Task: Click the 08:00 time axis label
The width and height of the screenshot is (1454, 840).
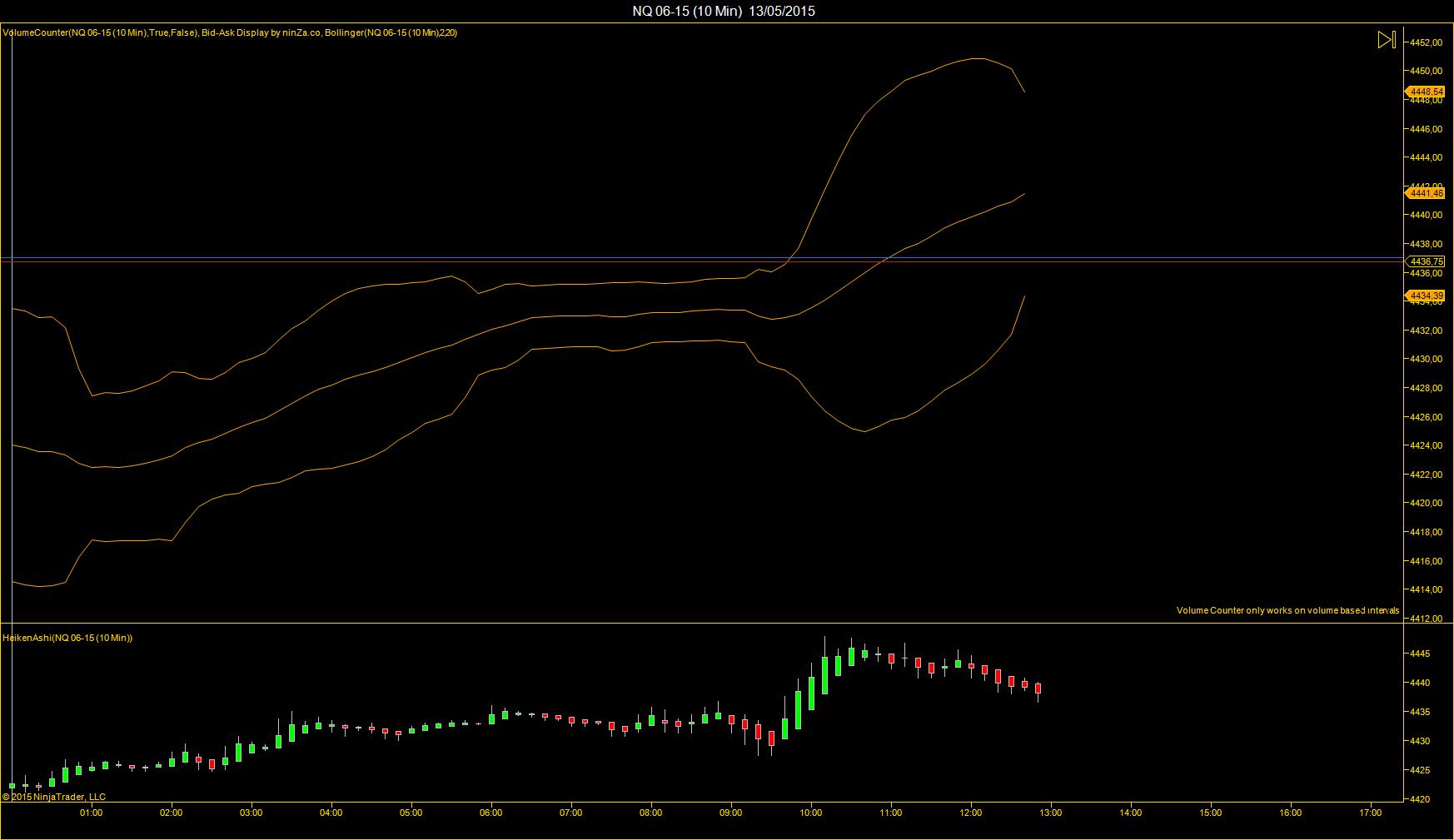Action: point(651,813)
